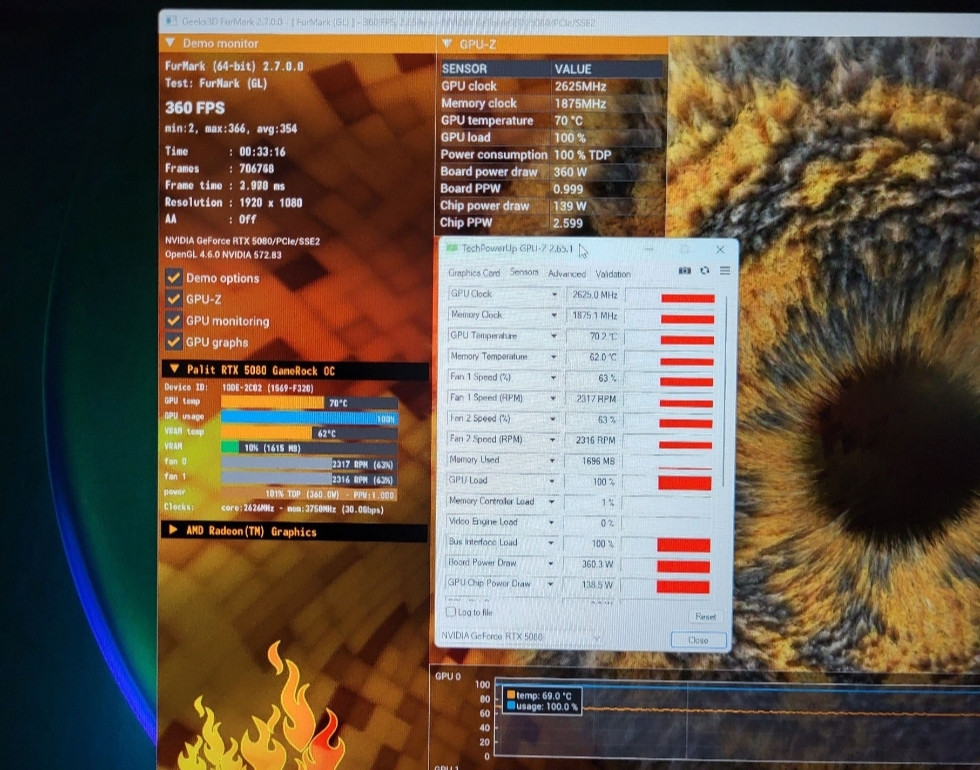The height and width of the screenshot is (770, 980).
Task: Disable the Demo options checkbox
Action: [x=173, y=278]
